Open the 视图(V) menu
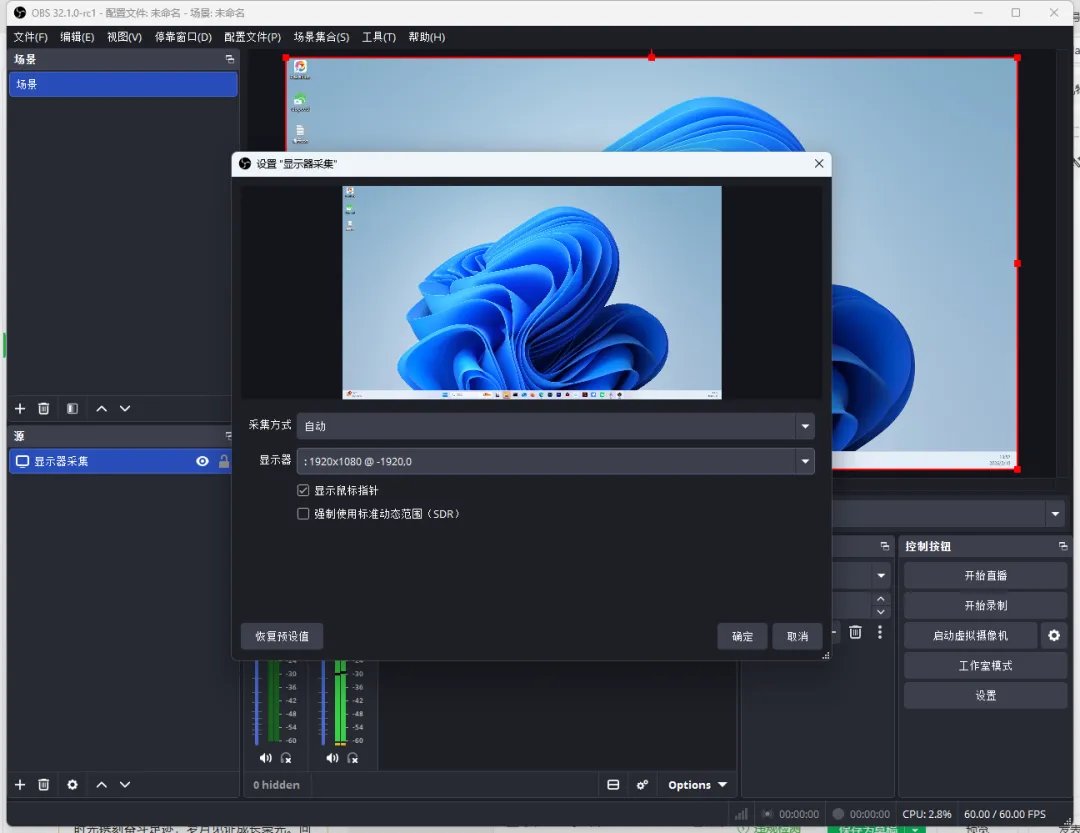1080x833 pixels. (124, 37)
